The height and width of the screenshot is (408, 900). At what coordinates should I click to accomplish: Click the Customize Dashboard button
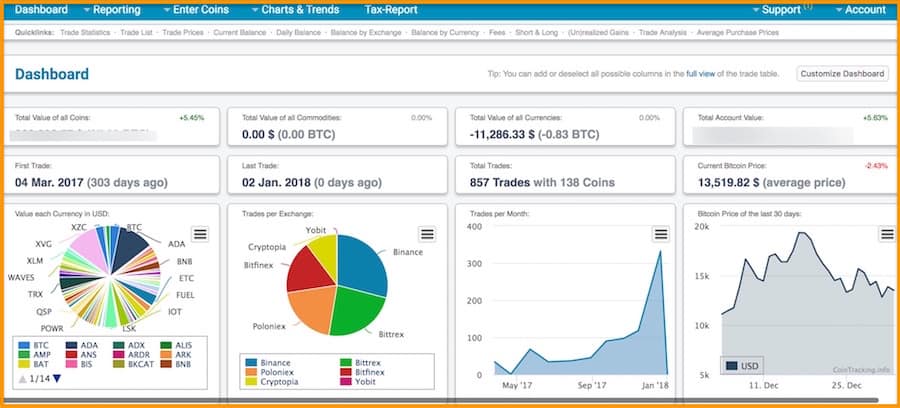842,73
